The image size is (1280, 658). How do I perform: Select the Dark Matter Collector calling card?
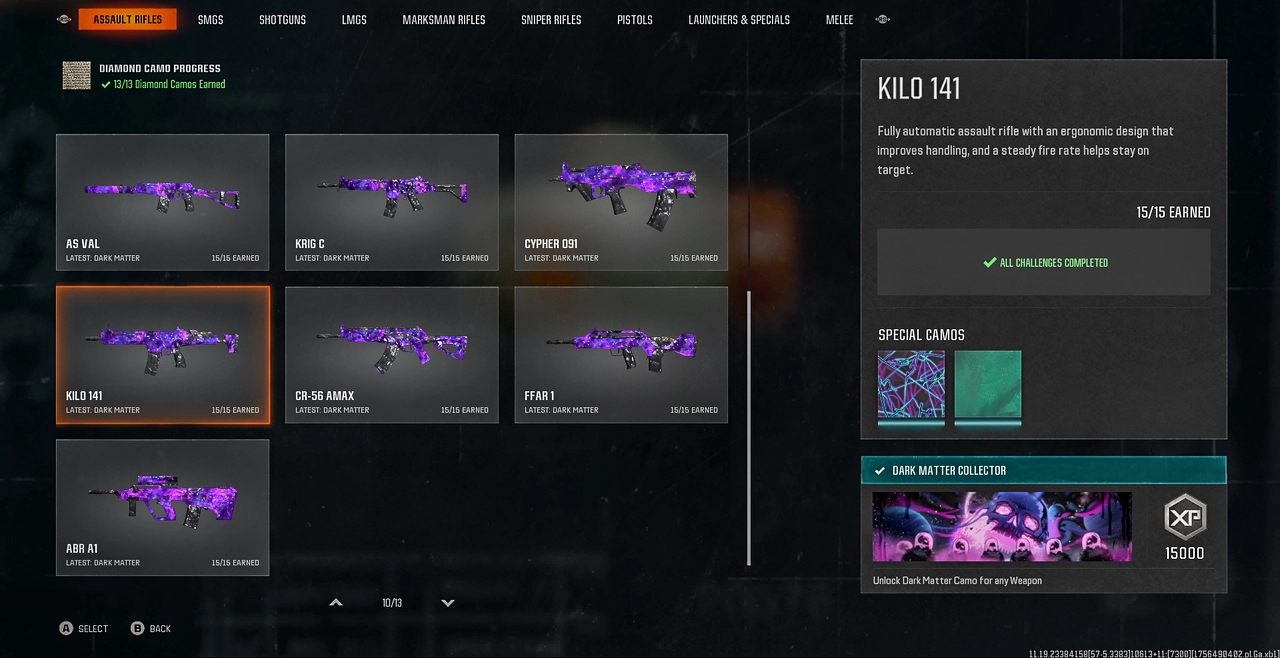pyautogui.click(x=1002, y=526)
